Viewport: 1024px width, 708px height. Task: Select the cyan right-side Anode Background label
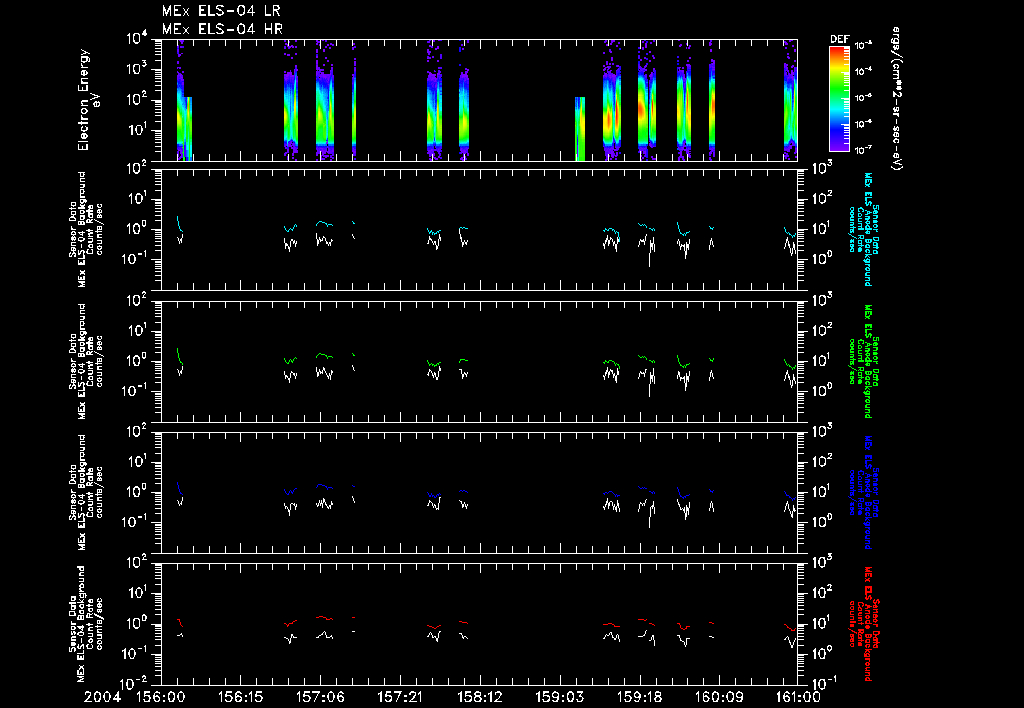click(x=863, y=229)
